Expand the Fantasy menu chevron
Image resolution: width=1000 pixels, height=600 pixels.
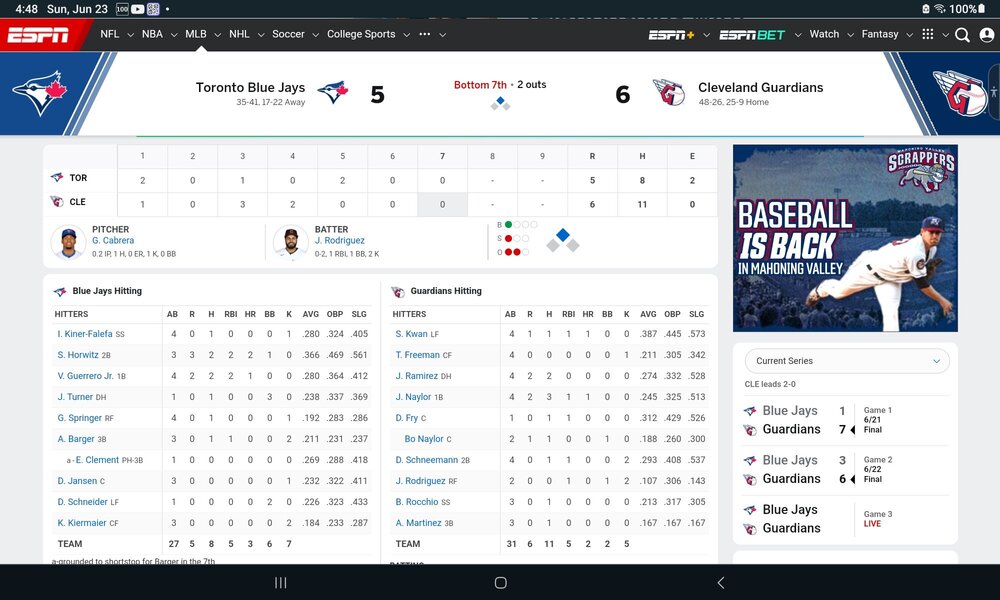click(x=909, y=35)
